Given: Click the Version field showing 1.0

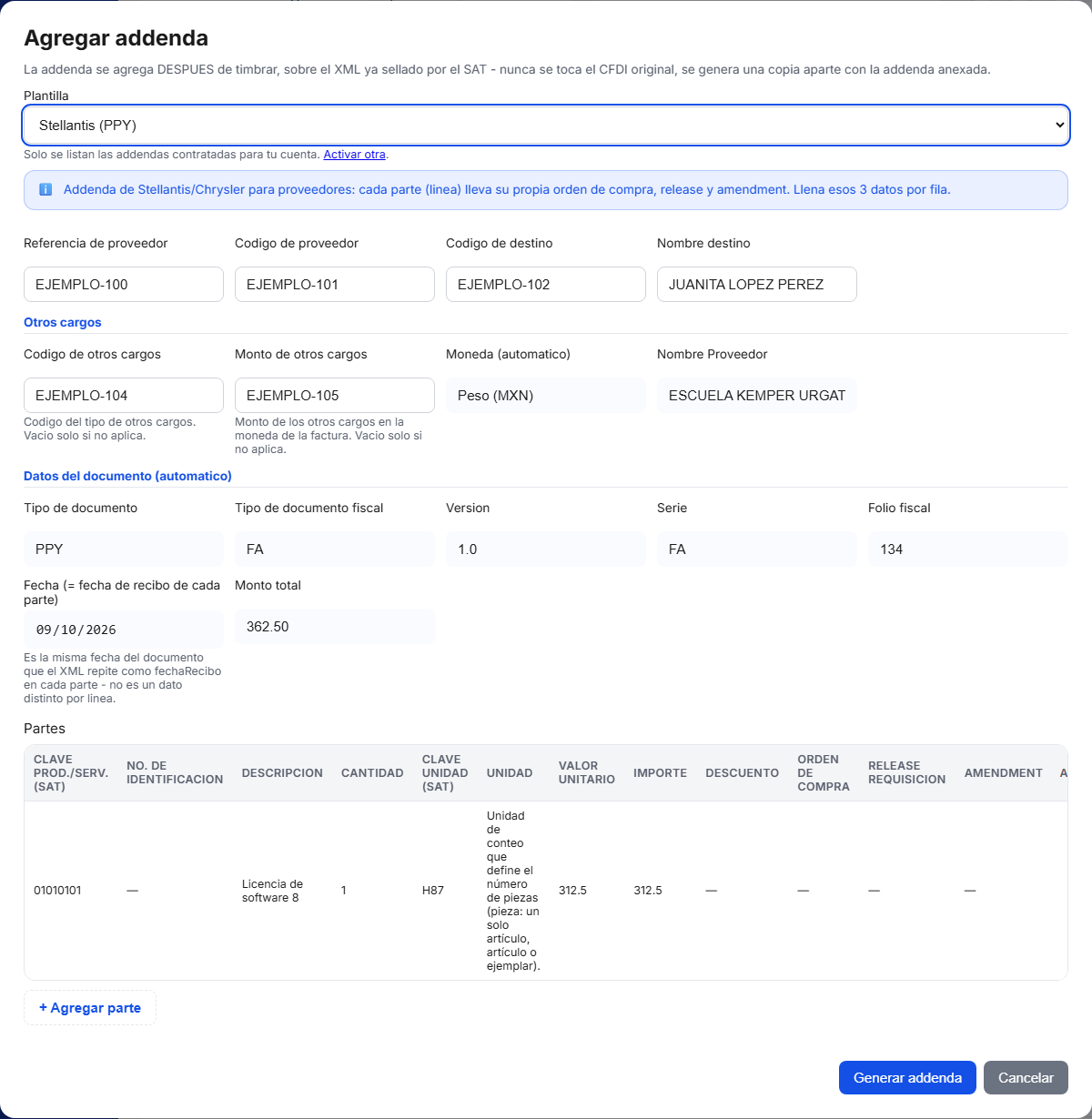Looking at the screenshot, I should pyautogui.click(x=546, y=549).
